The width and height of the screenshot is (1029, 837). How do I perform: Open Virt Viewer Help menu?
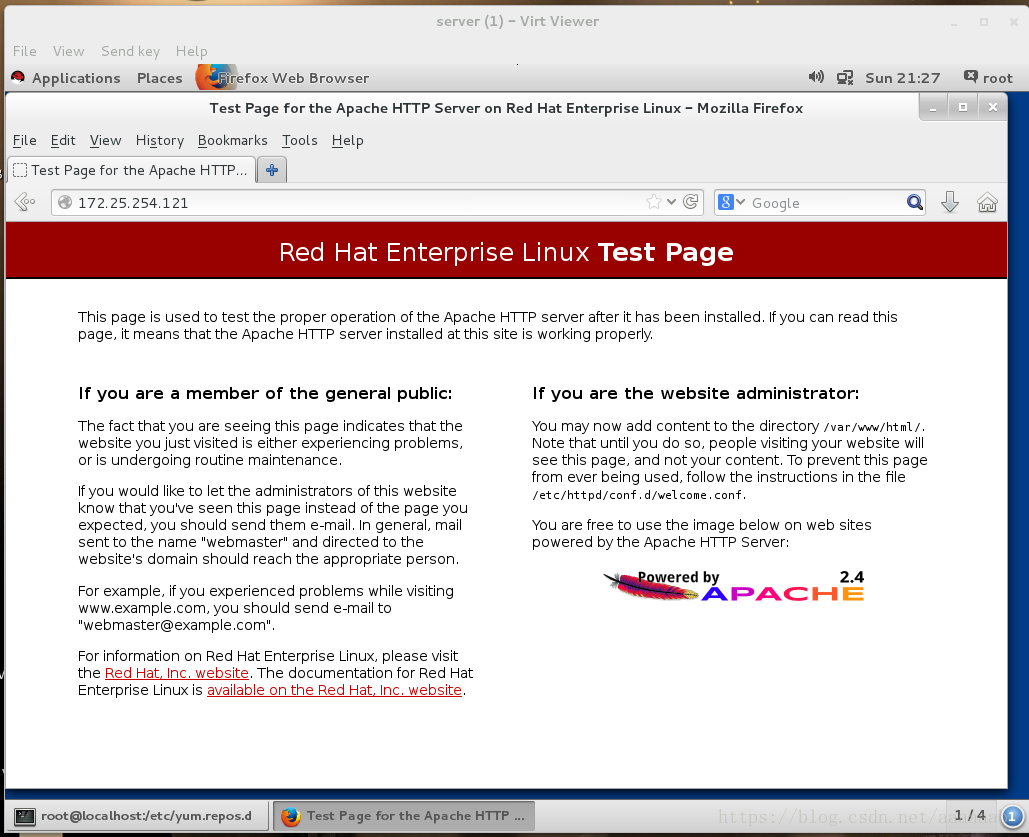[192, 51]
